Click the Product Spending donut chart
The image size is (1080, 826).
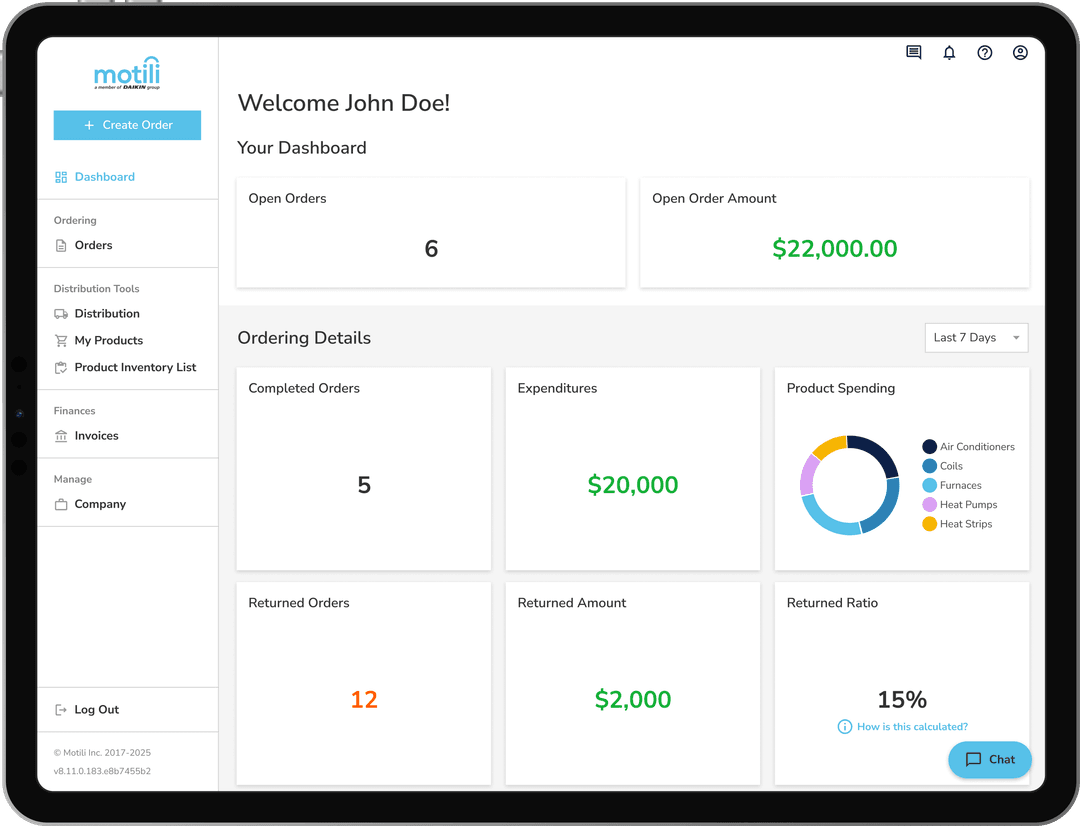tap(850, 485)
